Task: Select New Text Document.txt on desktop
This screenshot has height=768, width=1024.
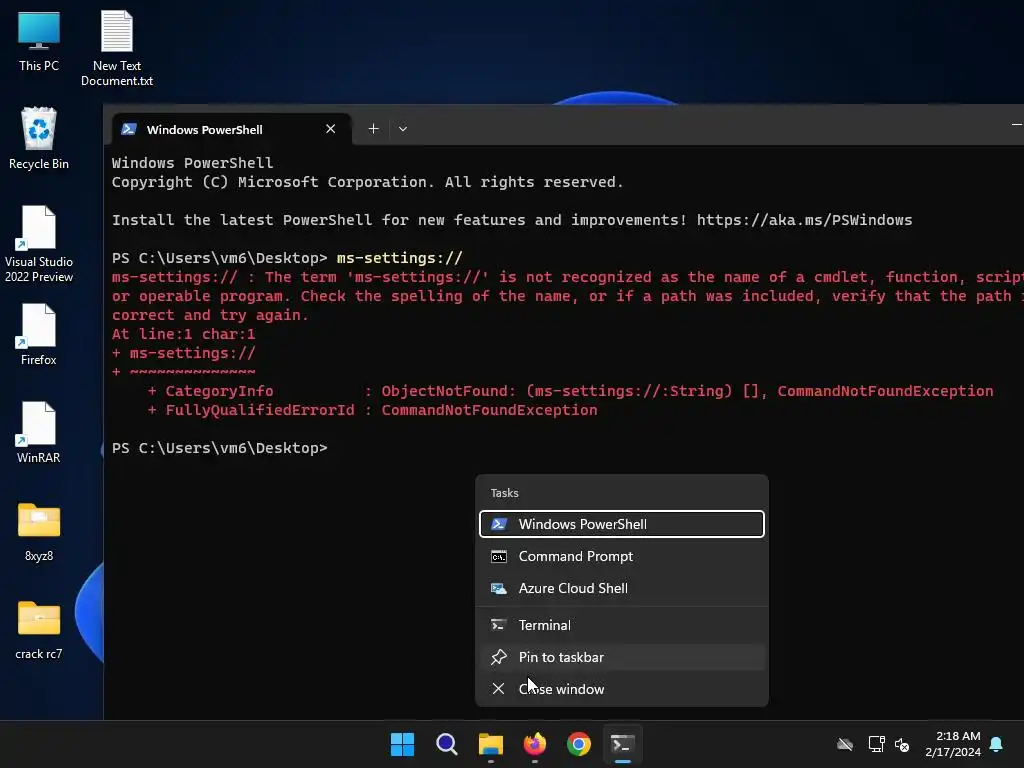Action: (117, 48)
